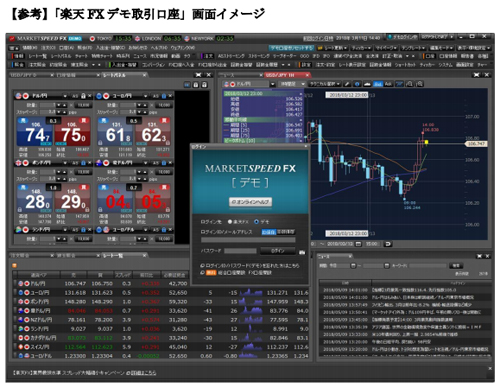This screenshot has width=500, height=388.
Task: Expand the chart timeframe dropdown
Action: tap(292, 84)
